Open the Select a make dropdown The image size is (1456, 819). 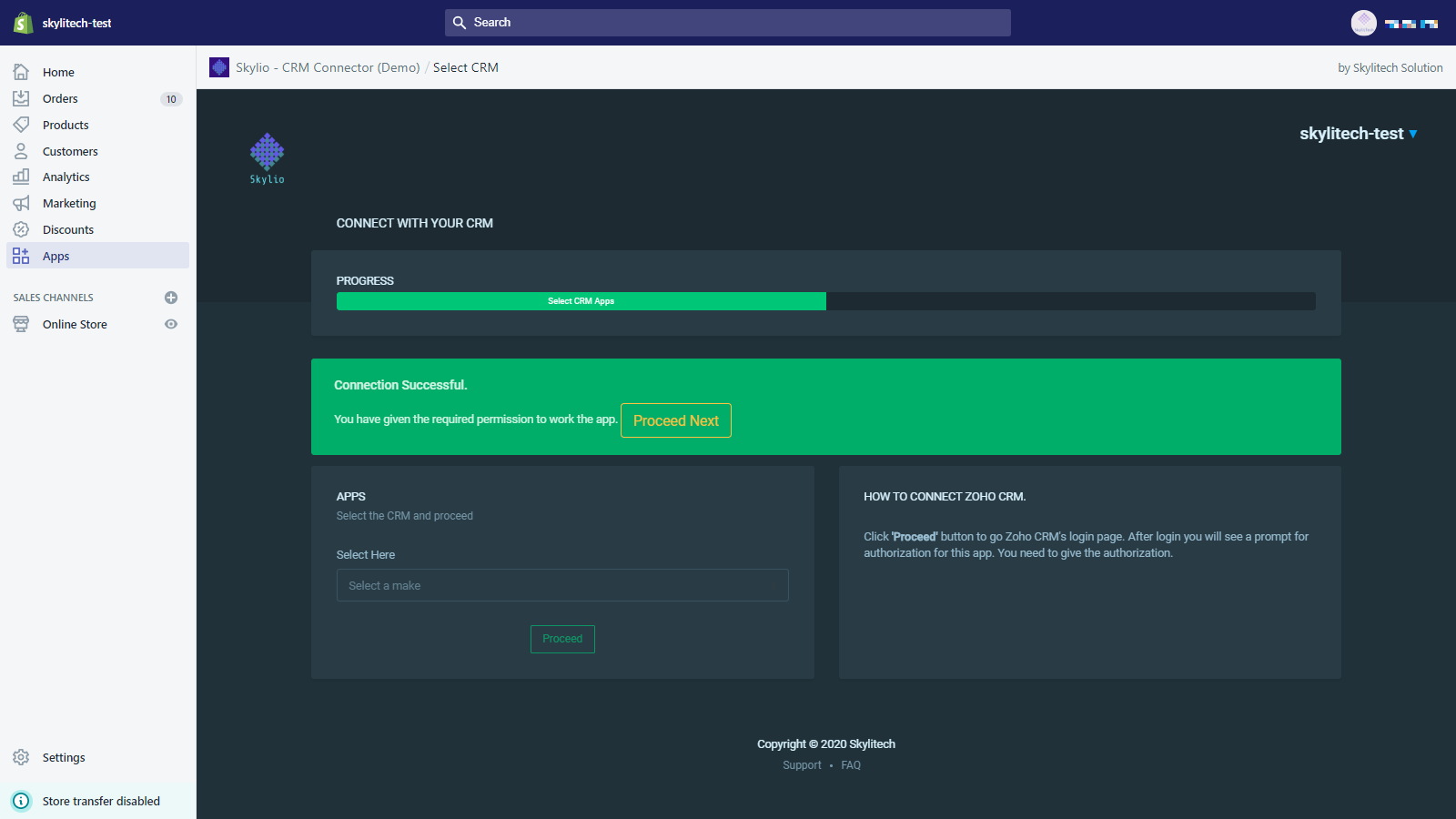[562, 585]
